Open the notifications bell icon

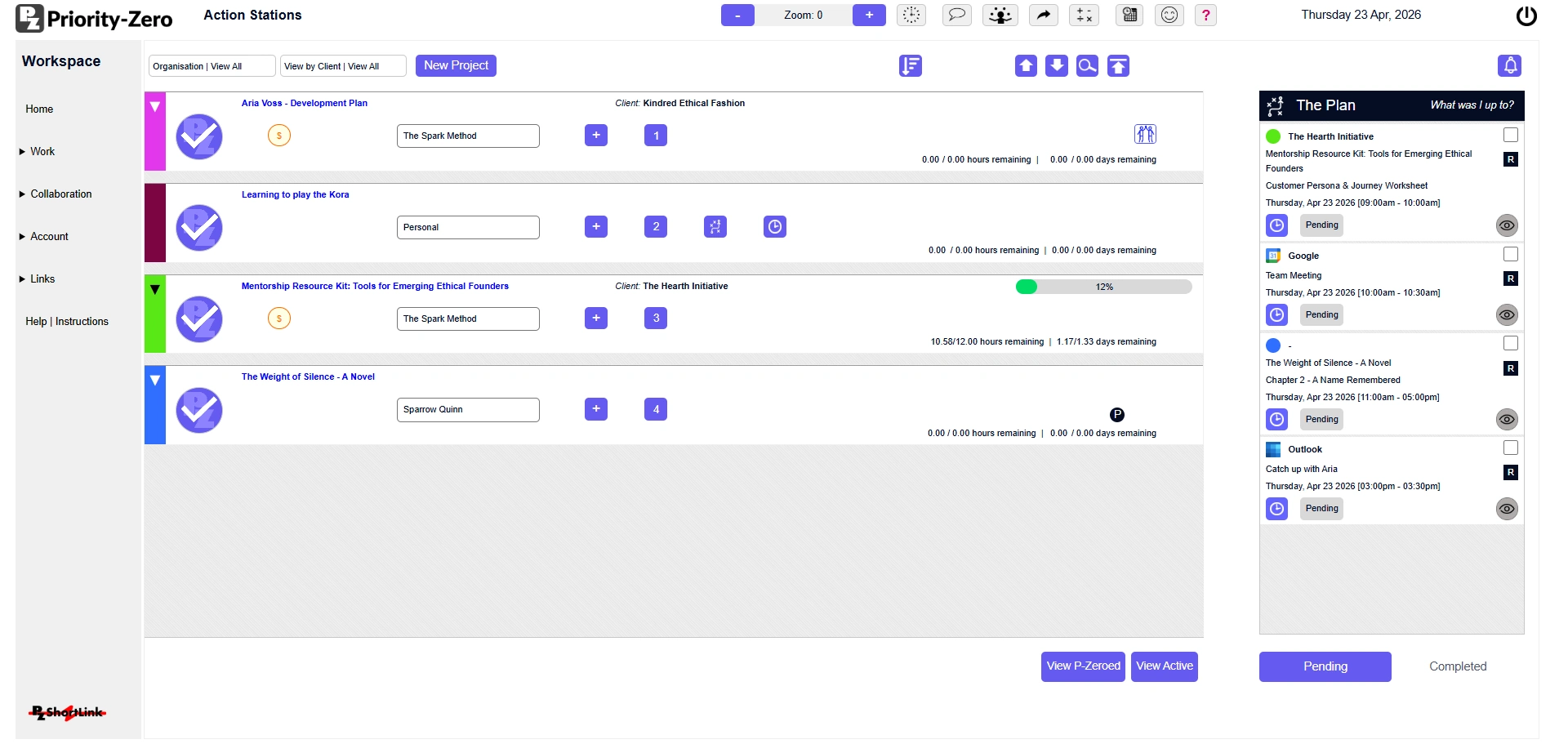[1510, 65]
